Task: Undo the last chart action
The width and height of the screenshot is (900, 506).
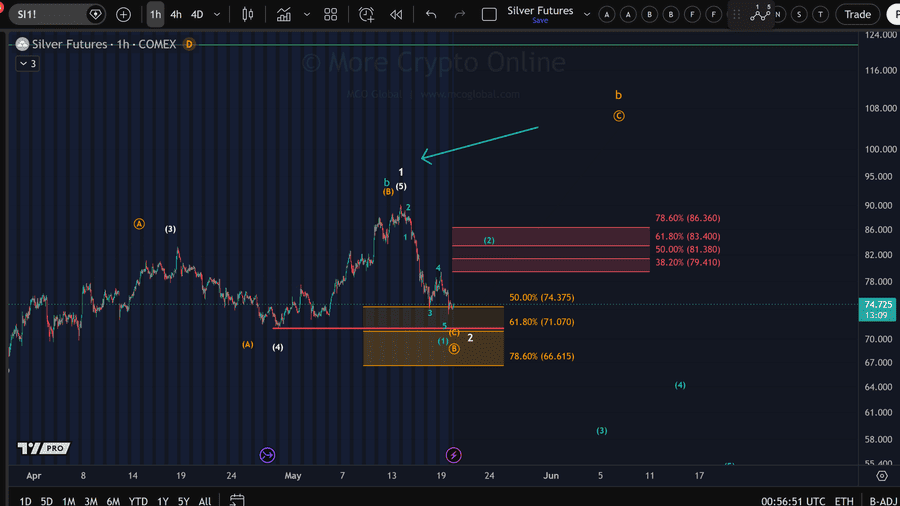Action: tap(431, 14)
